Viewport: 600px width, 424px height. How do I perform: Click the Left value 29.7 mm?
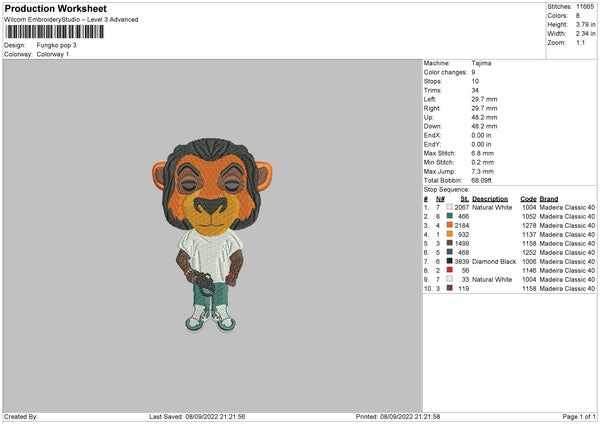pos(484,99)
